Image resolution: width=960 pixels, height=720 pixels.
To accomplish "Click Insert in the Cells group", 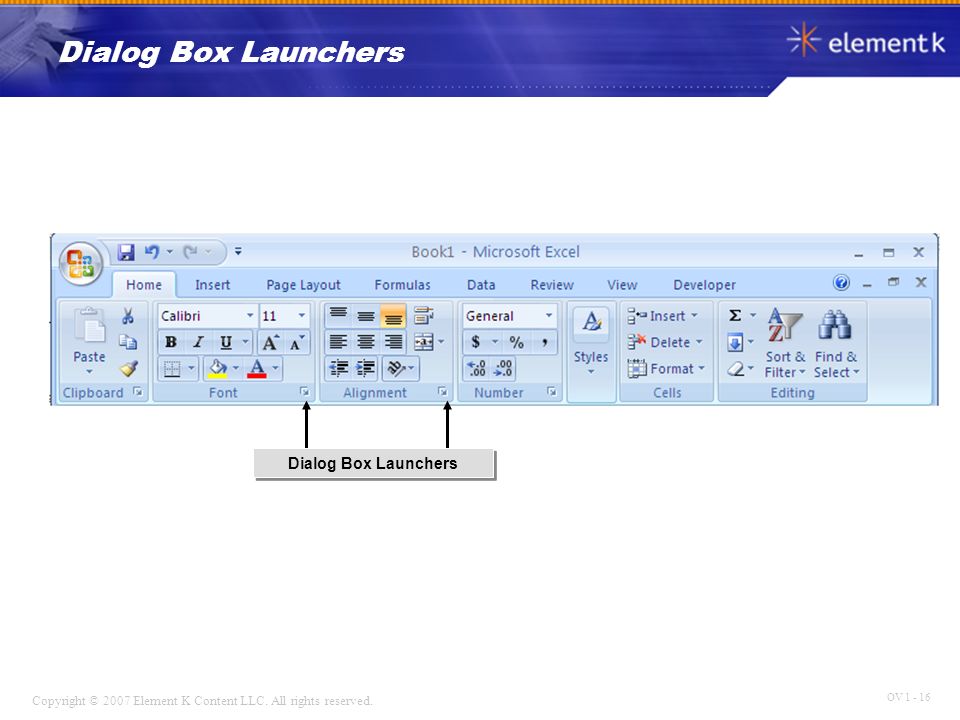I will [x=662, y=316].
